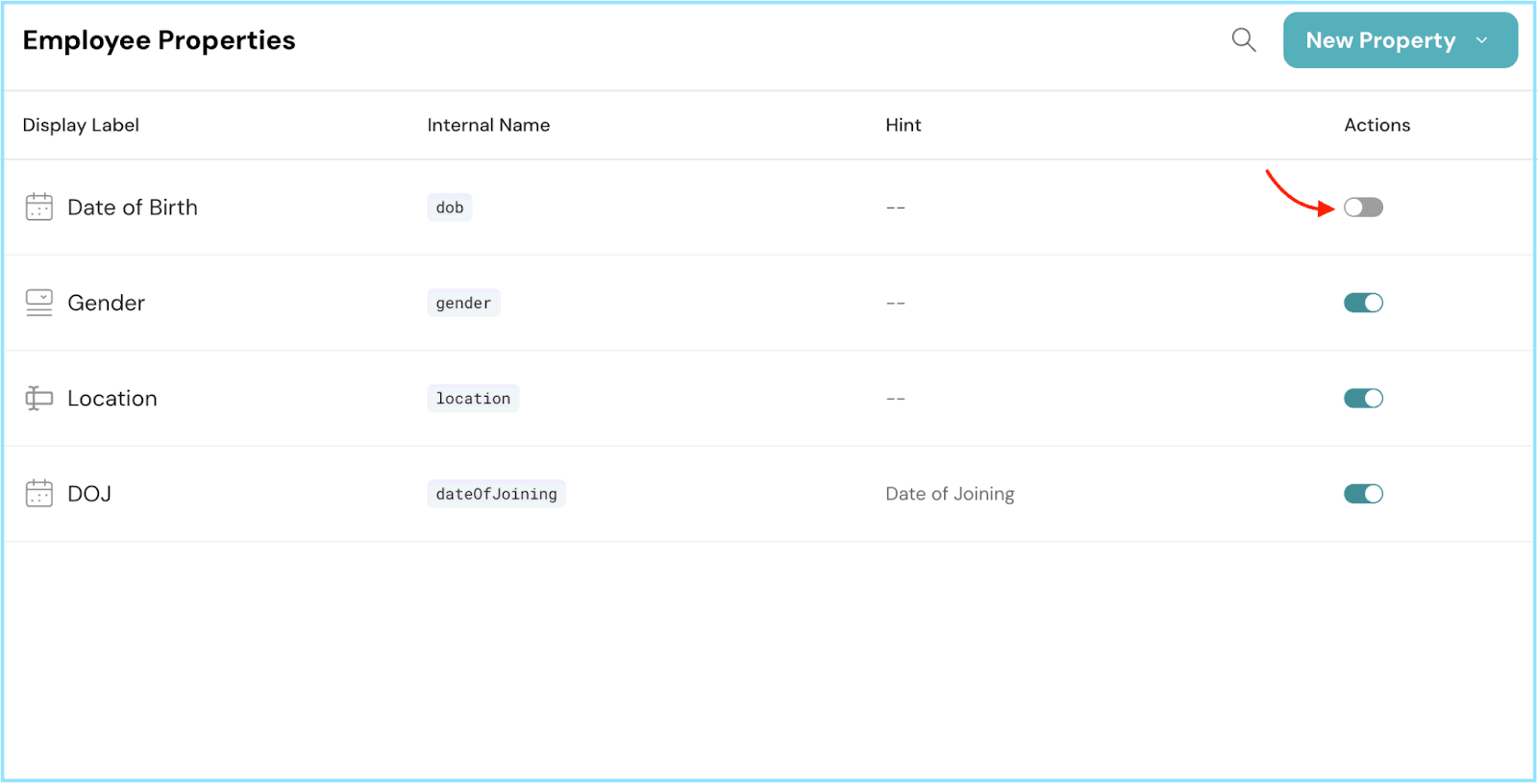
Task: Click the Date of Joining hint text
Action: 949,494
